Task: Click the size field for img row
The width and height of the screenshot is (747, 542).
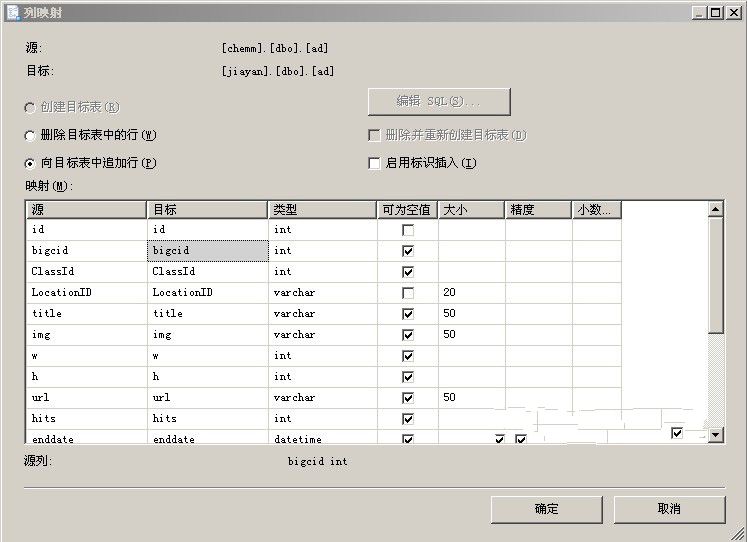Action: [x=471, y=335]
